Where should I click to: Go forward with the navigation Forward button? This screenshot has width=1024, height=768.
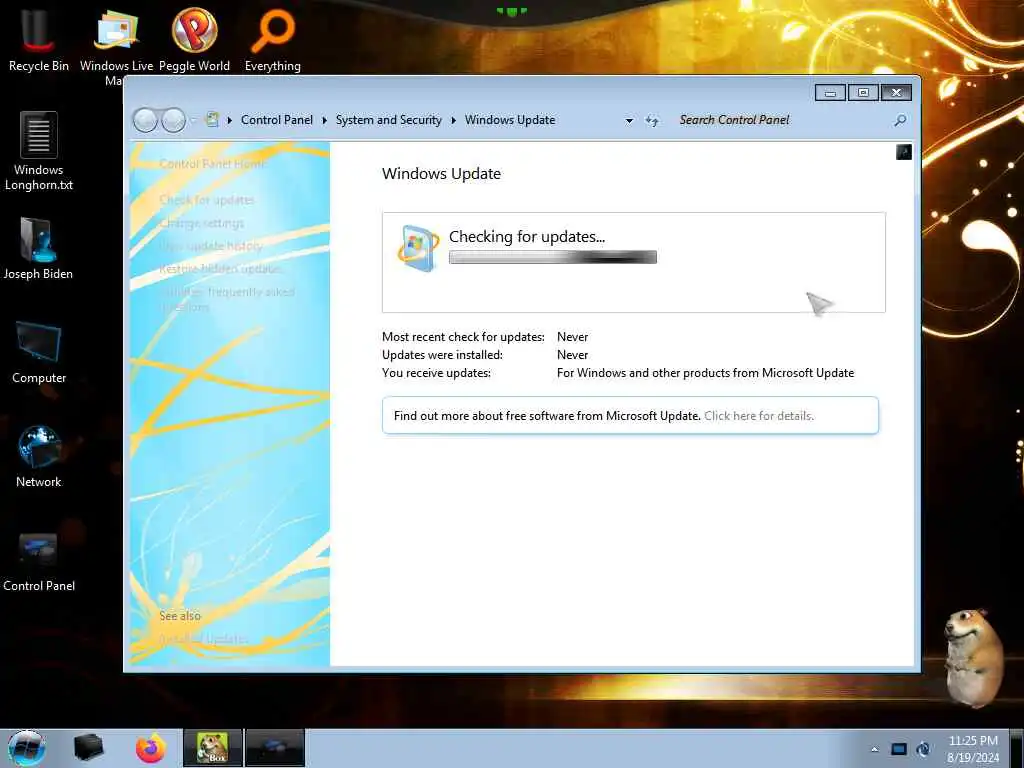coord(173,120)
